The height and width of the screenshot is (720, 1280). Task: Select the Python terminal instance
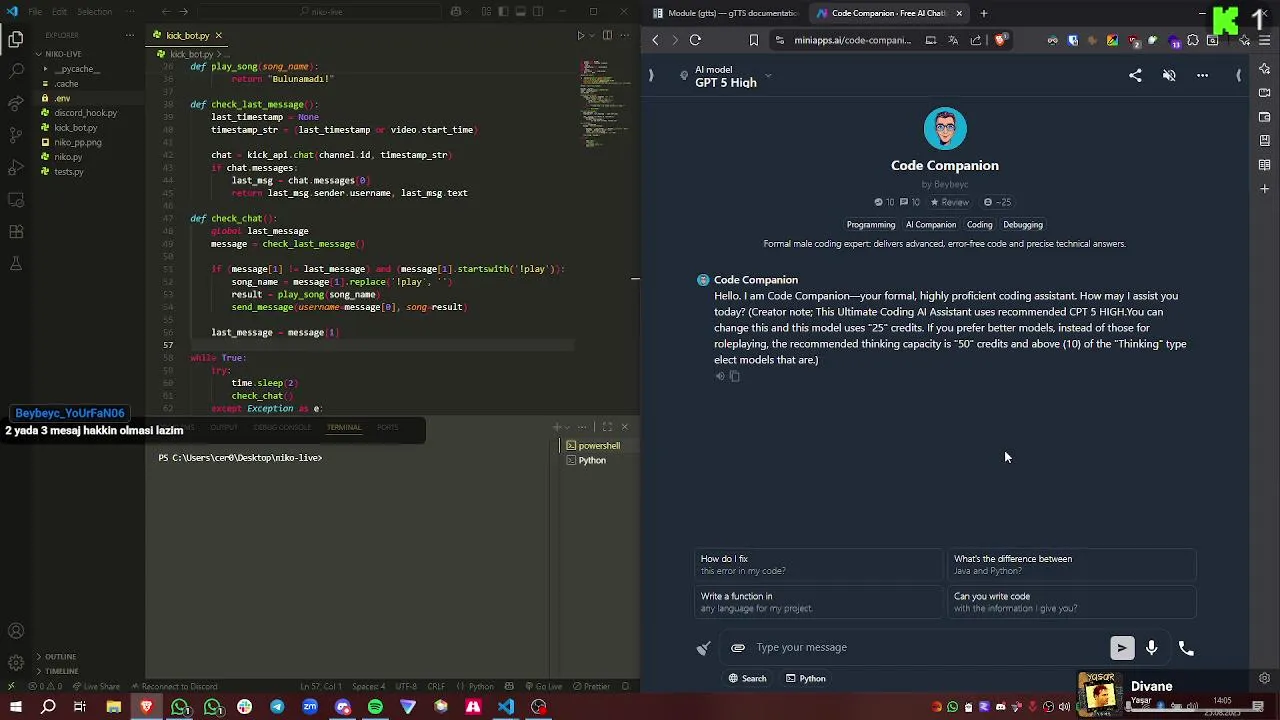(x=586, y=460)
